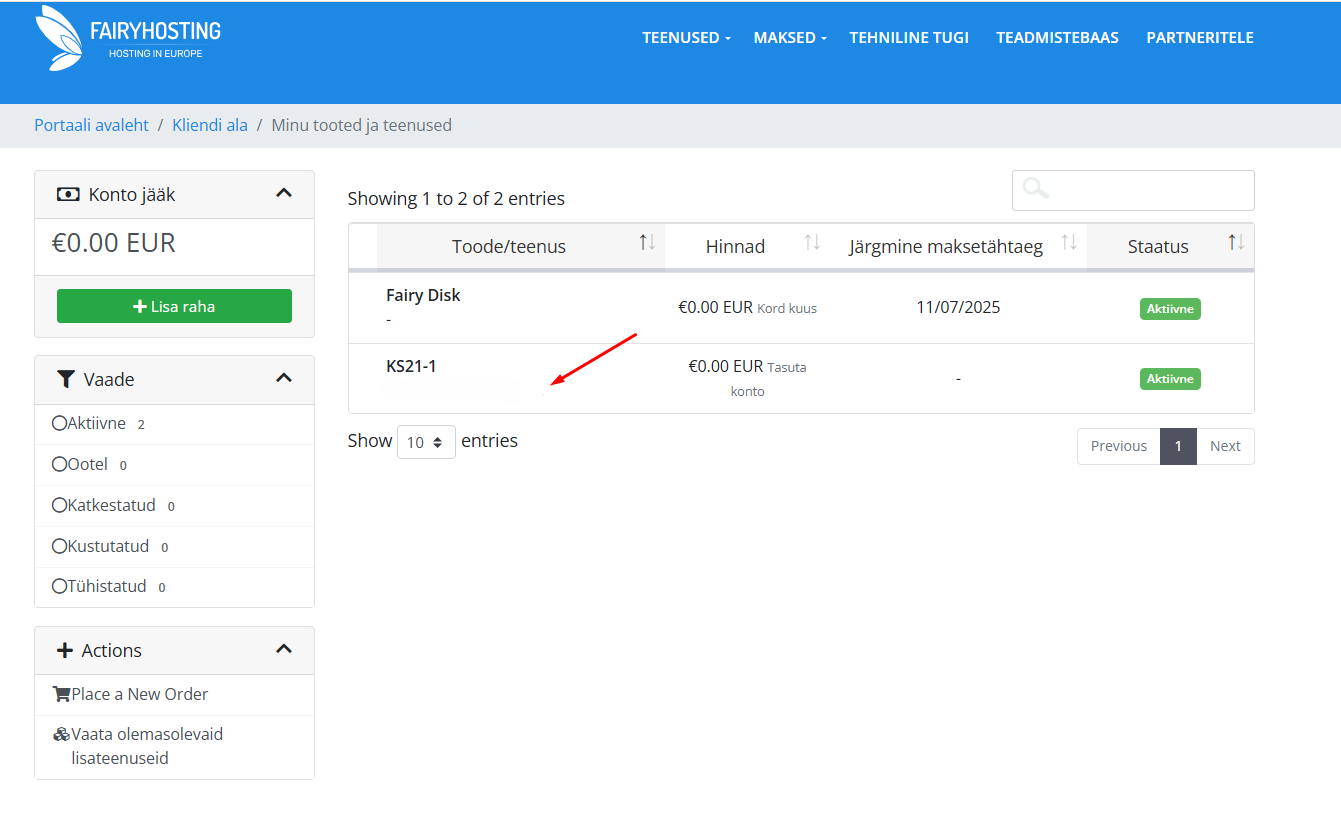Click Place a New Order link
The width and height of the screenshot is (1341, 819).
(x=140, y=694)
